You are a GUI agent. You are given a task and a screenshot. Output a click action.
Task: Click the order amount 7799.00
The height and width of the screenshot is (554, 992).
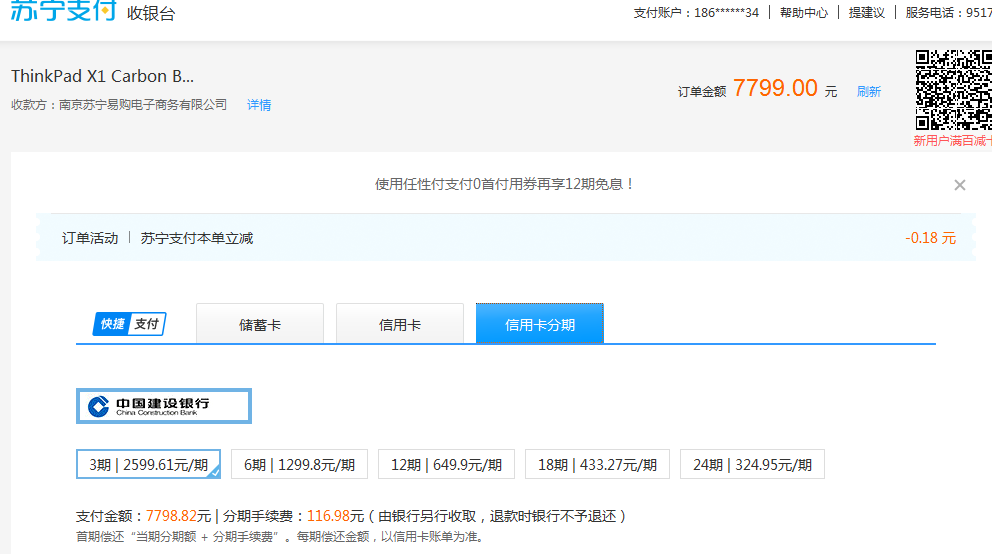point(775,88)
